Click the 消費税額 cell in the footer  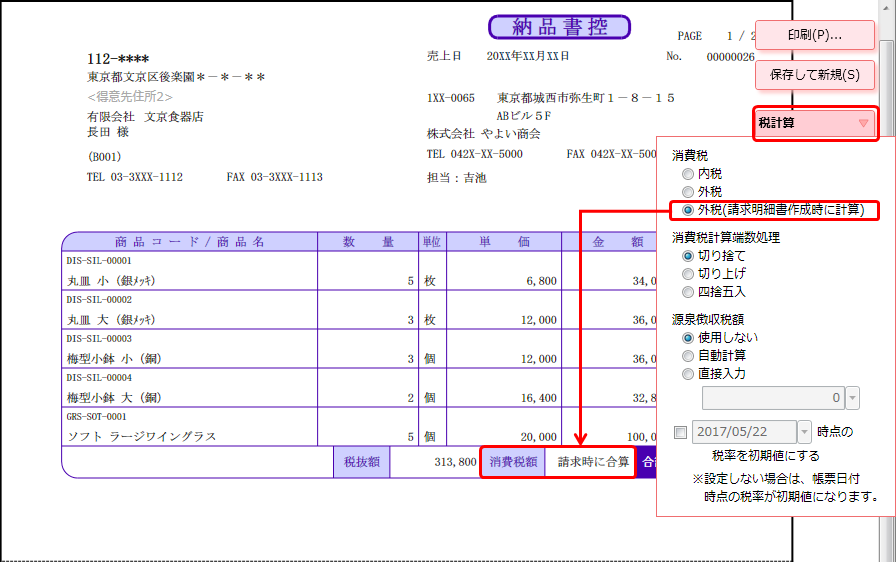coord(513,462)
